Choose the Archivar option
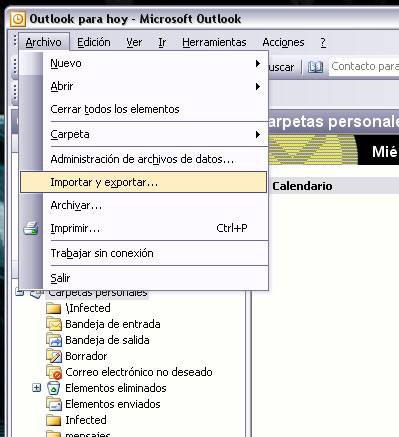This screenshot has width=399, height=437. 144,205
